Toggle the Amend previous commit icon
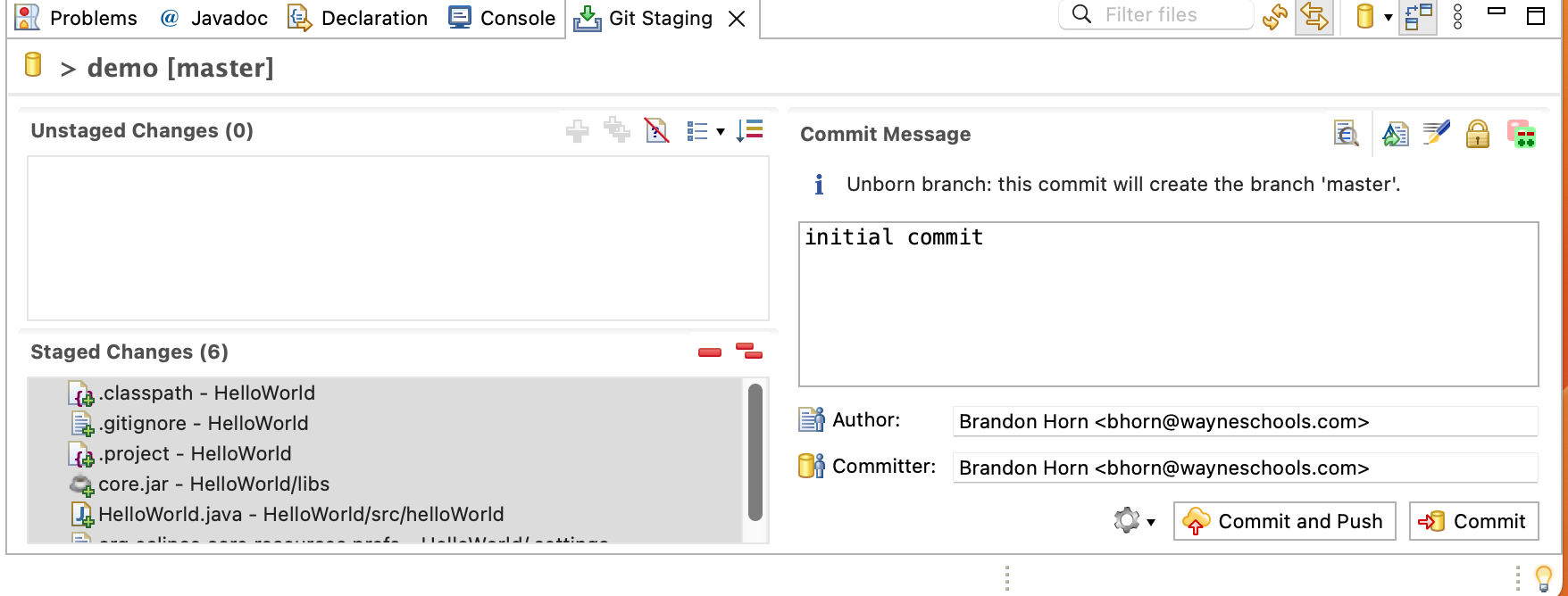The height and width of the screenshot is (596, 1568). coord(1395,134)
